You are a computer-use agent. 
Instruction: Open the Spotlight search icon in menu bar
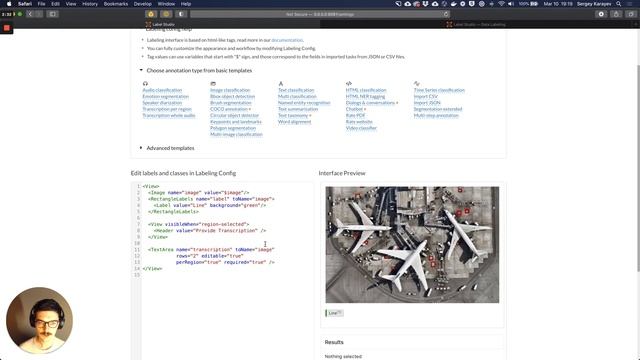619,4
